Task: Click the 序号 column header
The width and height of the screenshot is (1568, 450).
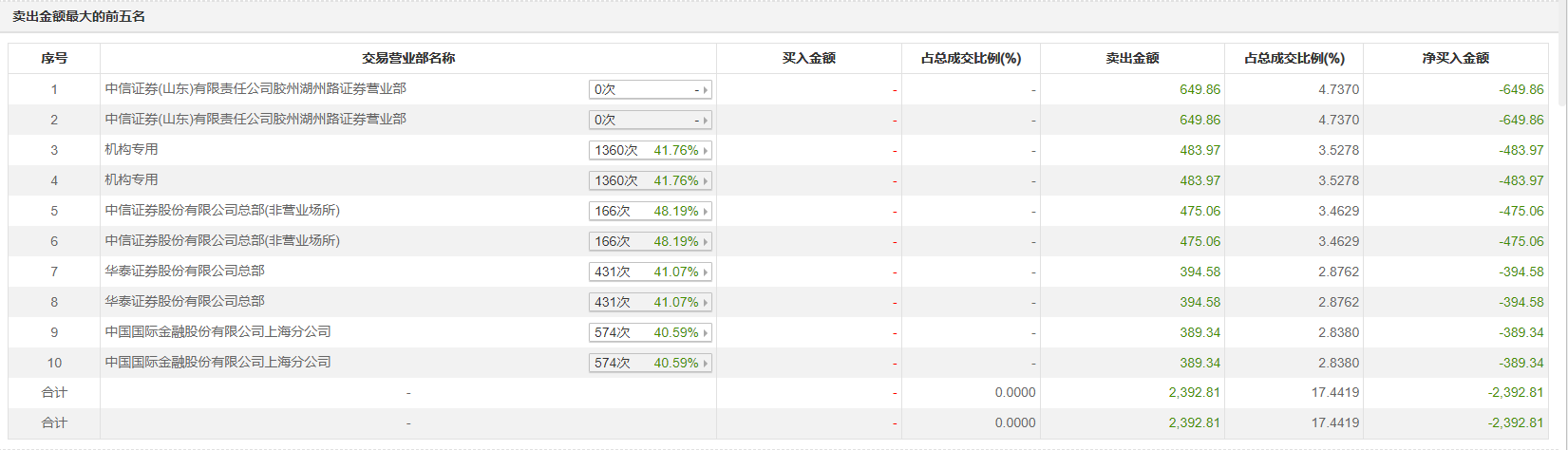Action: click(54, 58)
